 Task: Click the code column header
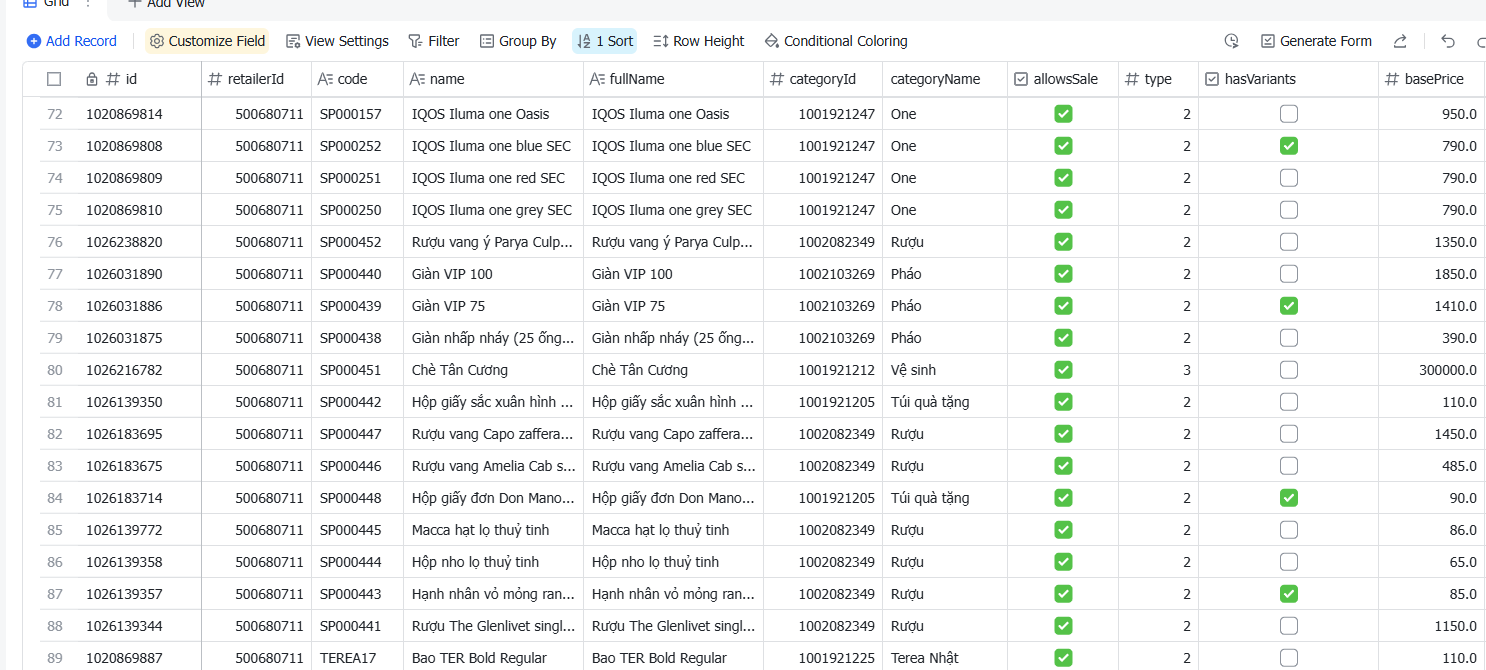click(357, 79)
